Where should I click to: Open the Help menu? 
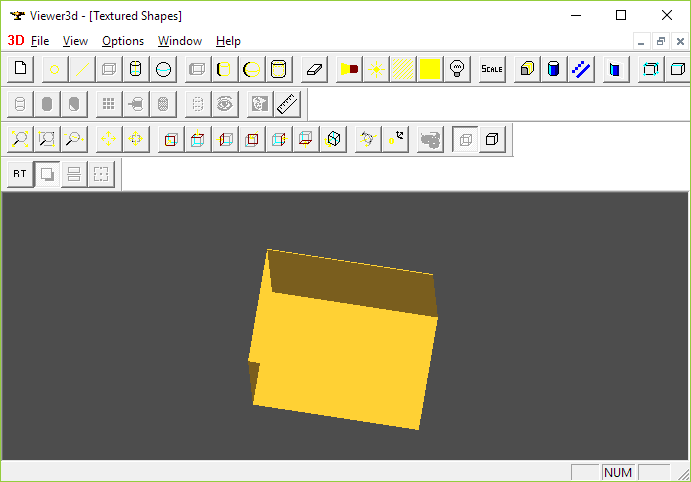click(228, 41)
